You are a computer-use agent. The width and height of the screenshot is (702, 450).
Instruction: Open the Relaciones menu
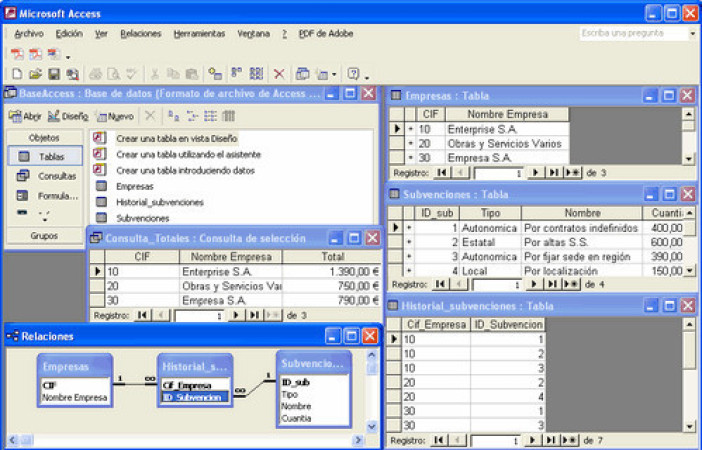click(x=141, y=34)
